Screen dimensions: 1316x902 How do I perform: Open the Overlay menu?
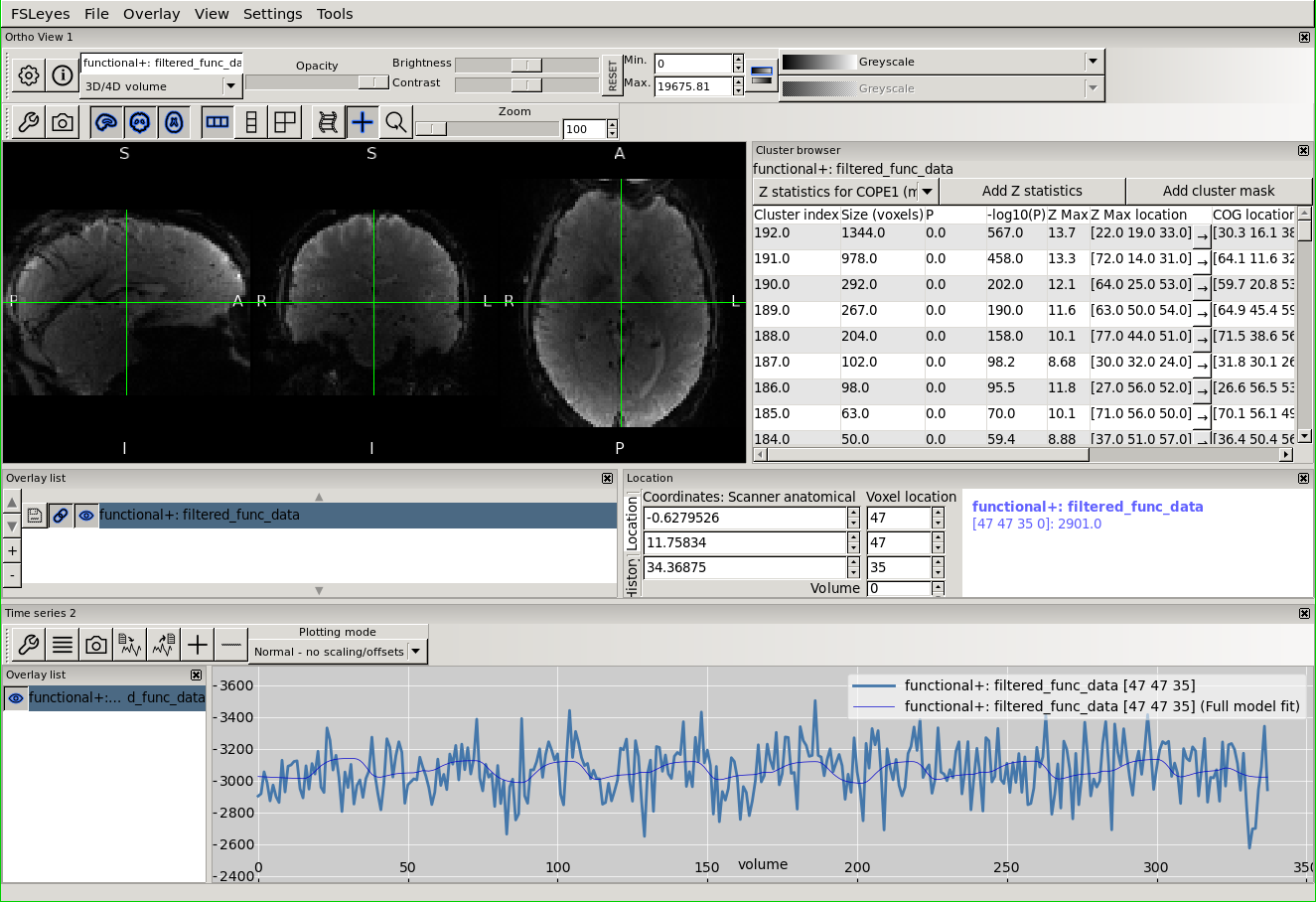pos(151,14)
